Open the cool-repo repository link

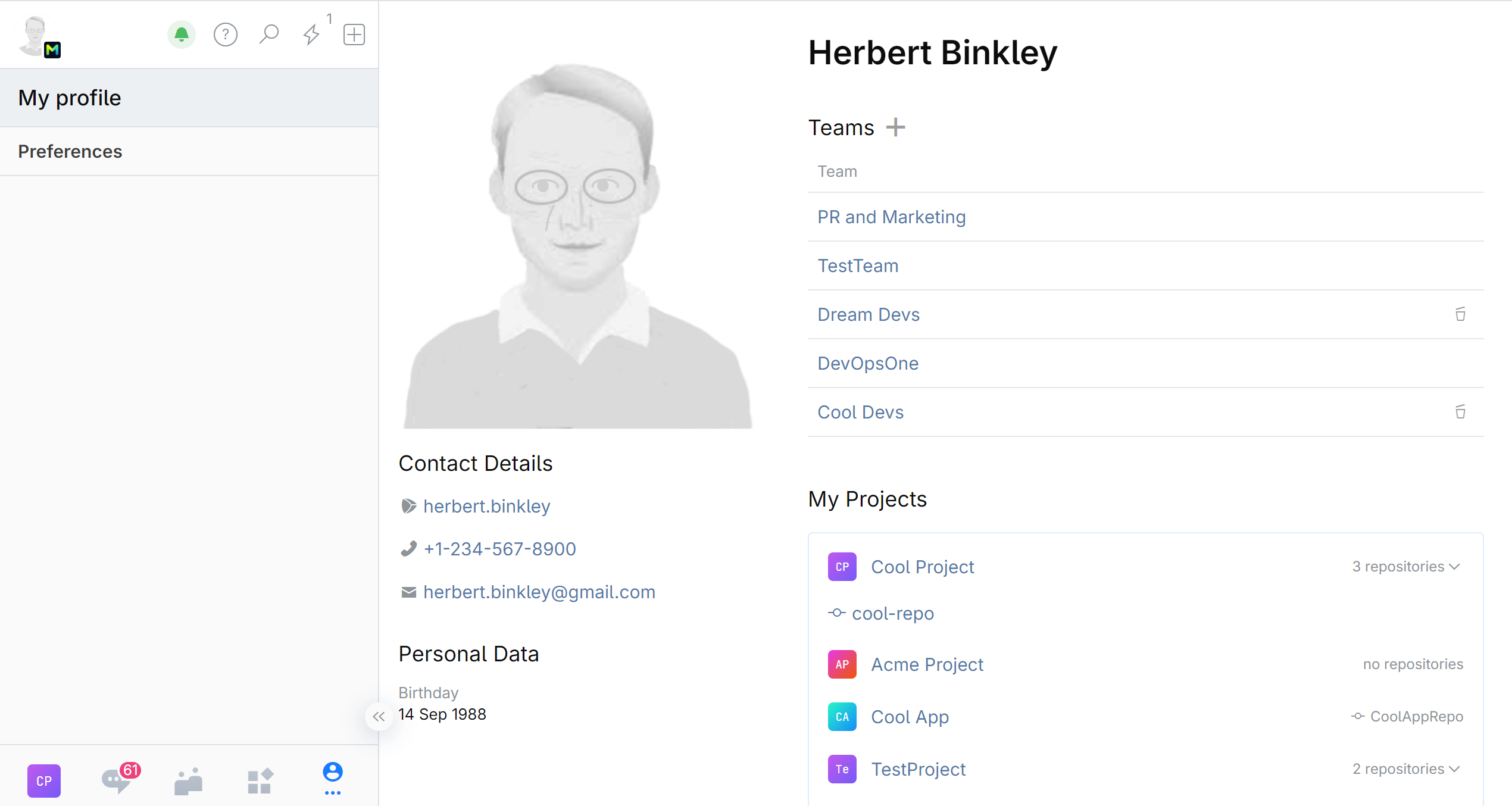892,613
